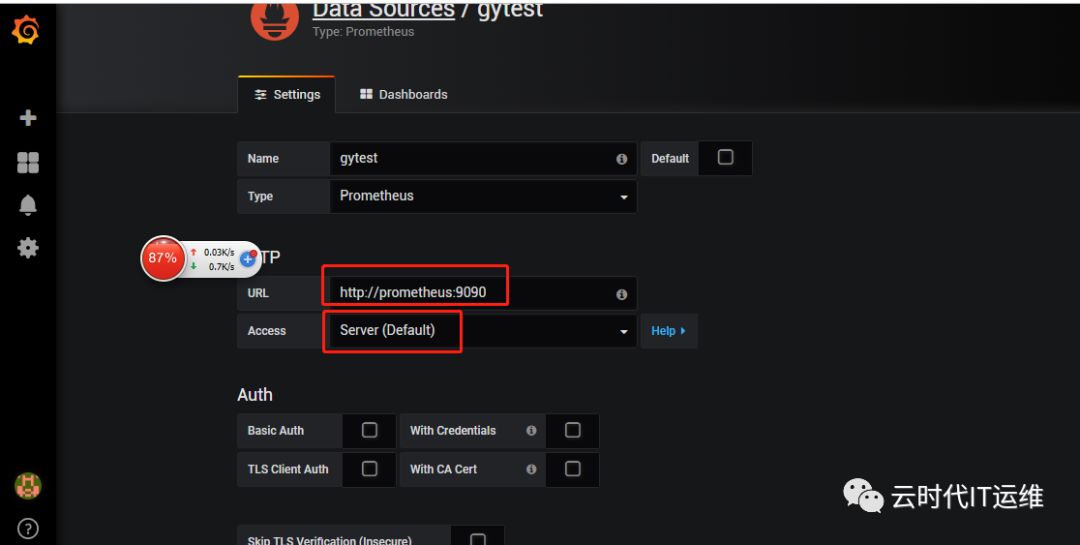
Task: Open the Grafana home logo
Action: point(25,30)
